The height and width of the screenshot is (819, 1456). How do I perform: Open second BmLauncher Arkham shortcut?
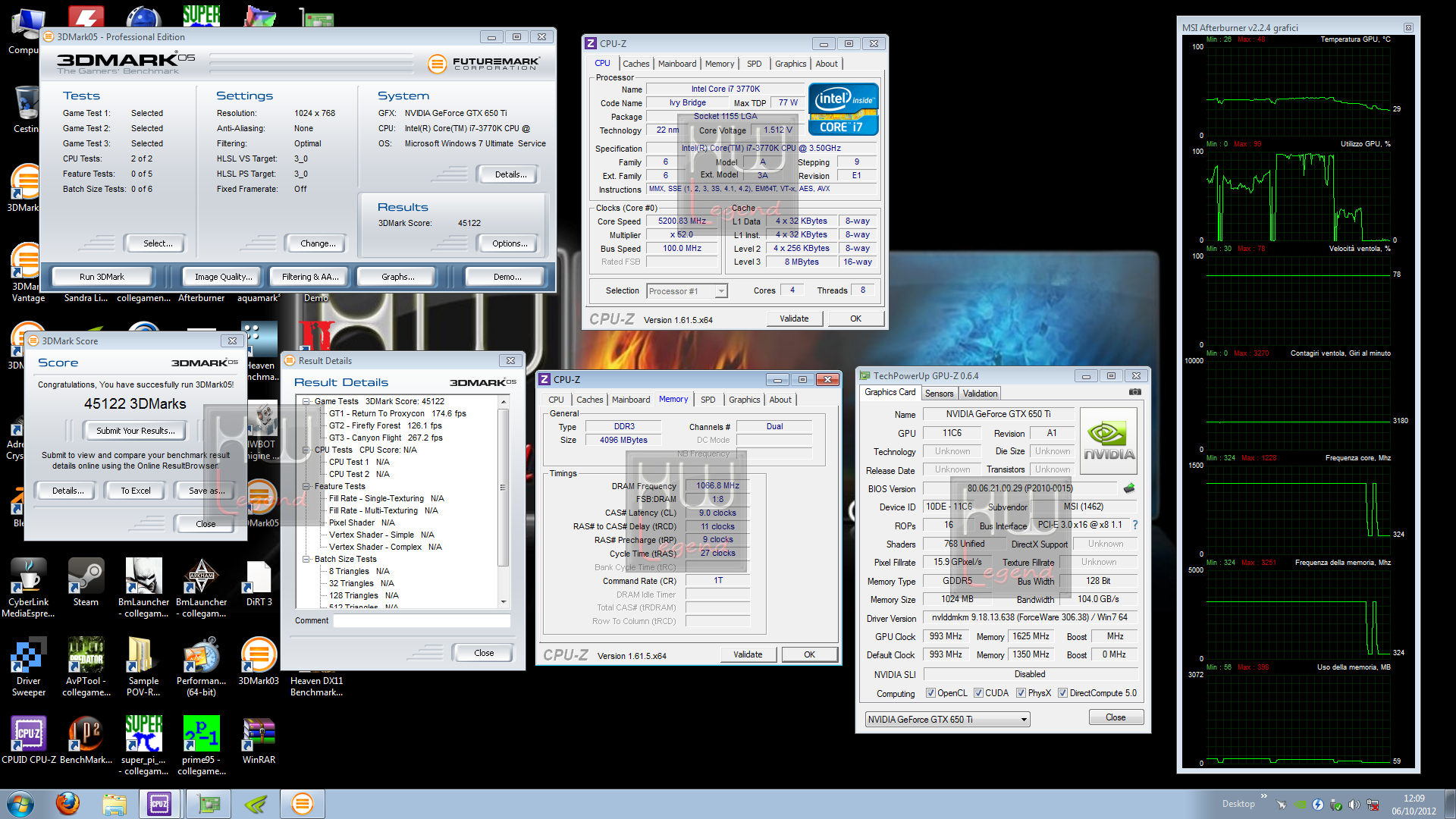coord(201,588)
